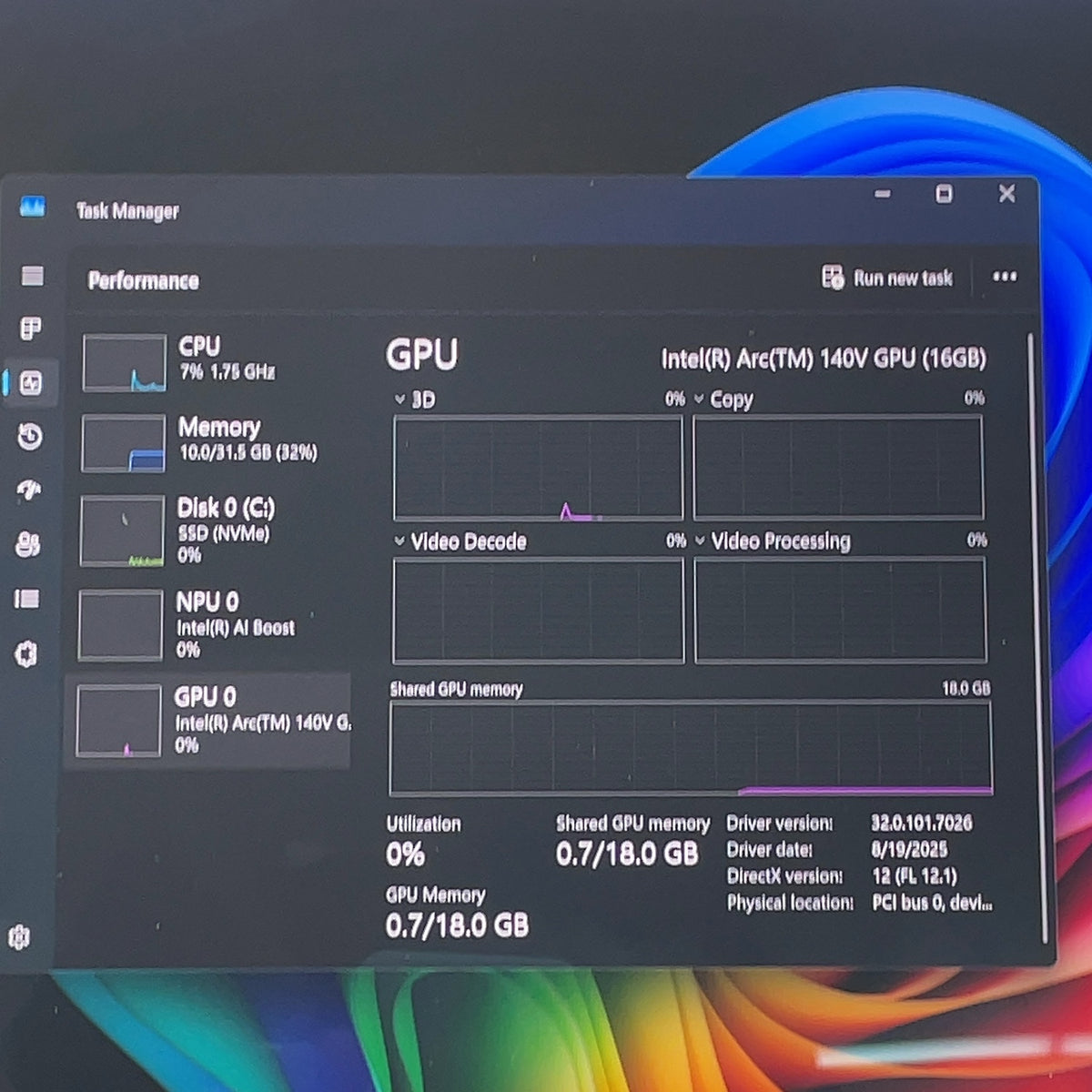Click the NPU 0 mini graph thumbnail
The height and width of the screenshot is (1092, 1092).
click(120, 625)
